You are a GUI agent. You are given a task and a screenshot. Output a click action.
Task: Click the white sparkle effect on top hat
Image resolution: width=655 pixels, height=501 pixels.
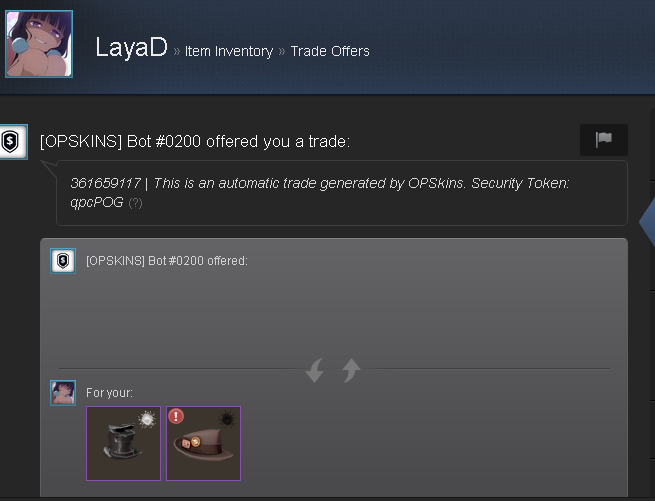tap(147, 419)
